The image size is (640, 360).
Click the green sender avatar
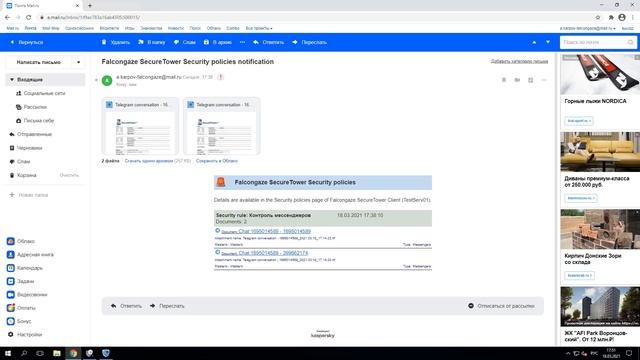tap(107, 80)
